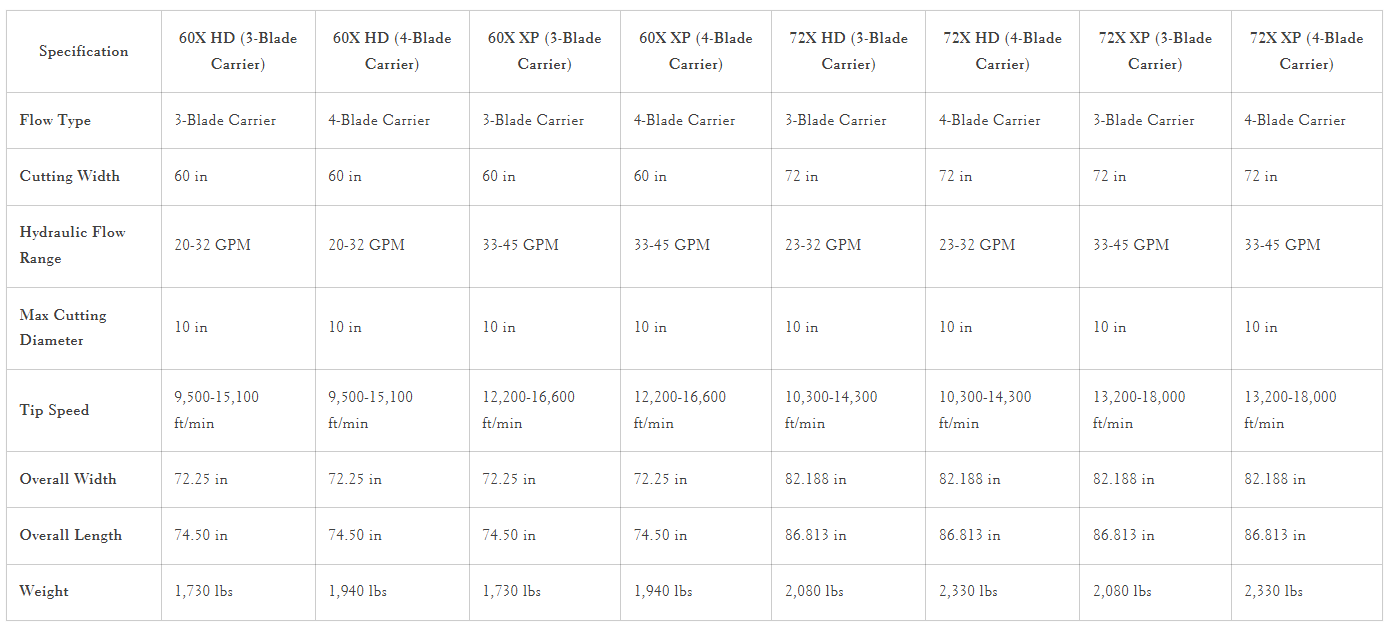Select the "60X XP (4-Blade Carrier)" header cell
The height and width of the screenshot is (633, 1392).
click(695, 51)
